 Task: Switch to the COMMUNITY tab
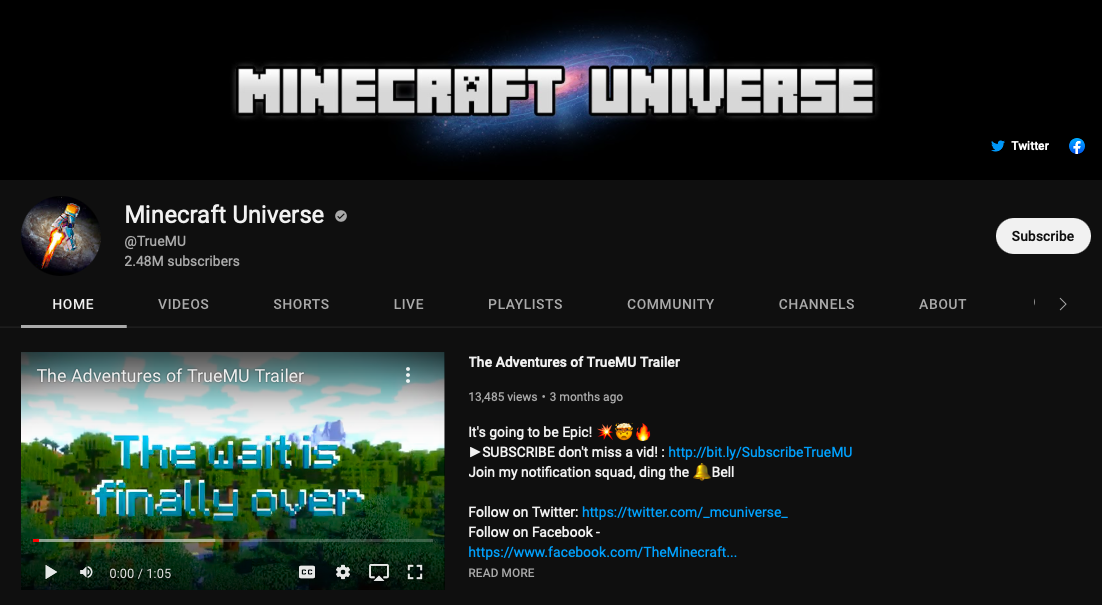point(670,304)
